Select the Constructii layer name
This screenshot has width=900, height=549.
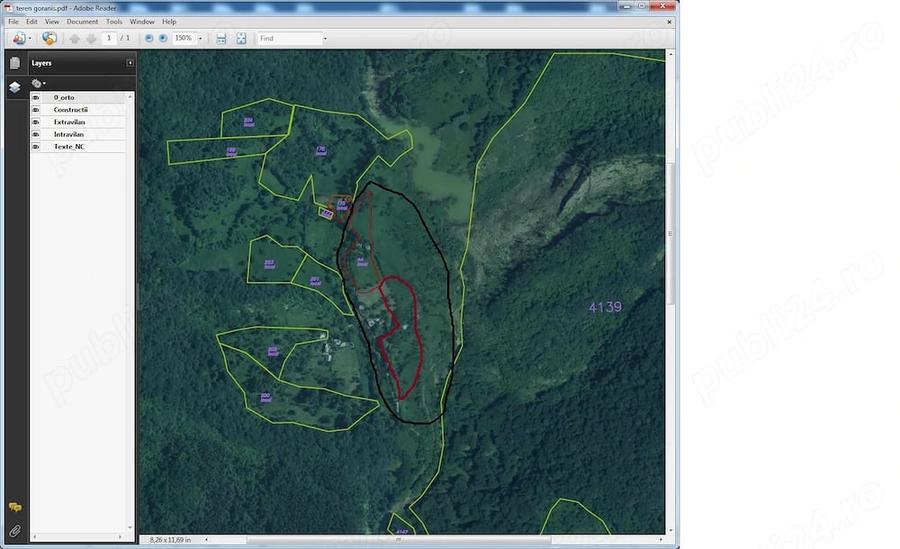(x=71, y=110)
